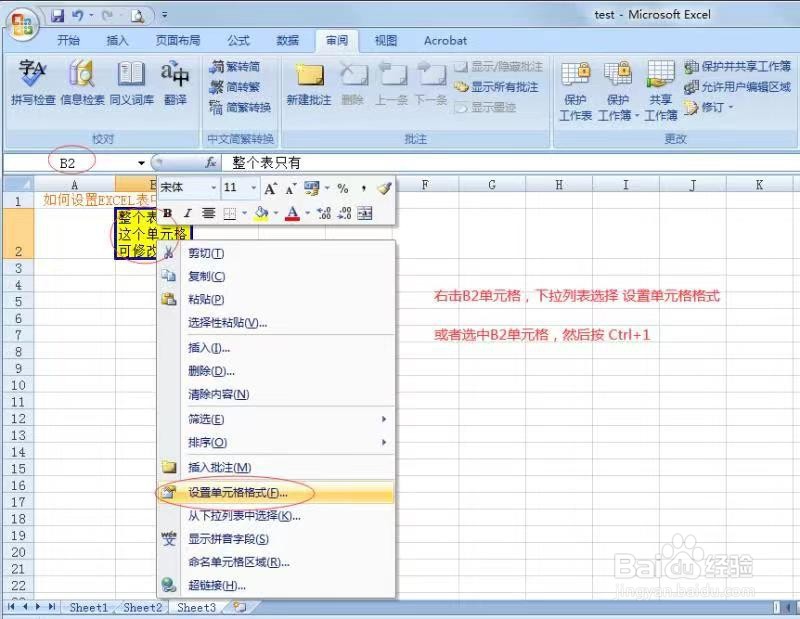Choose Paste Special (选择性粘贴)
The width and height of the screenshot is (800, 619).
pos(276,323)
